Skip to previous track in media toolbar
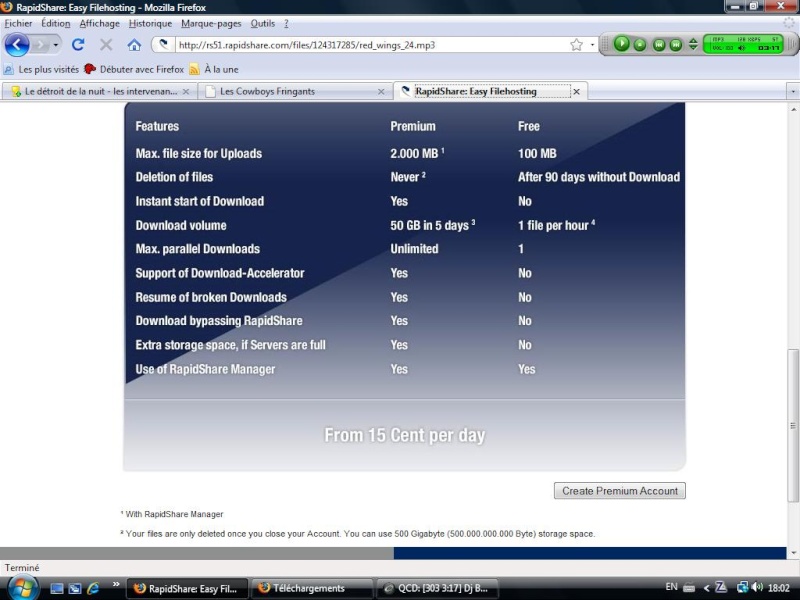The height and width of the screenshot is (600, 800). coord(659,45)
